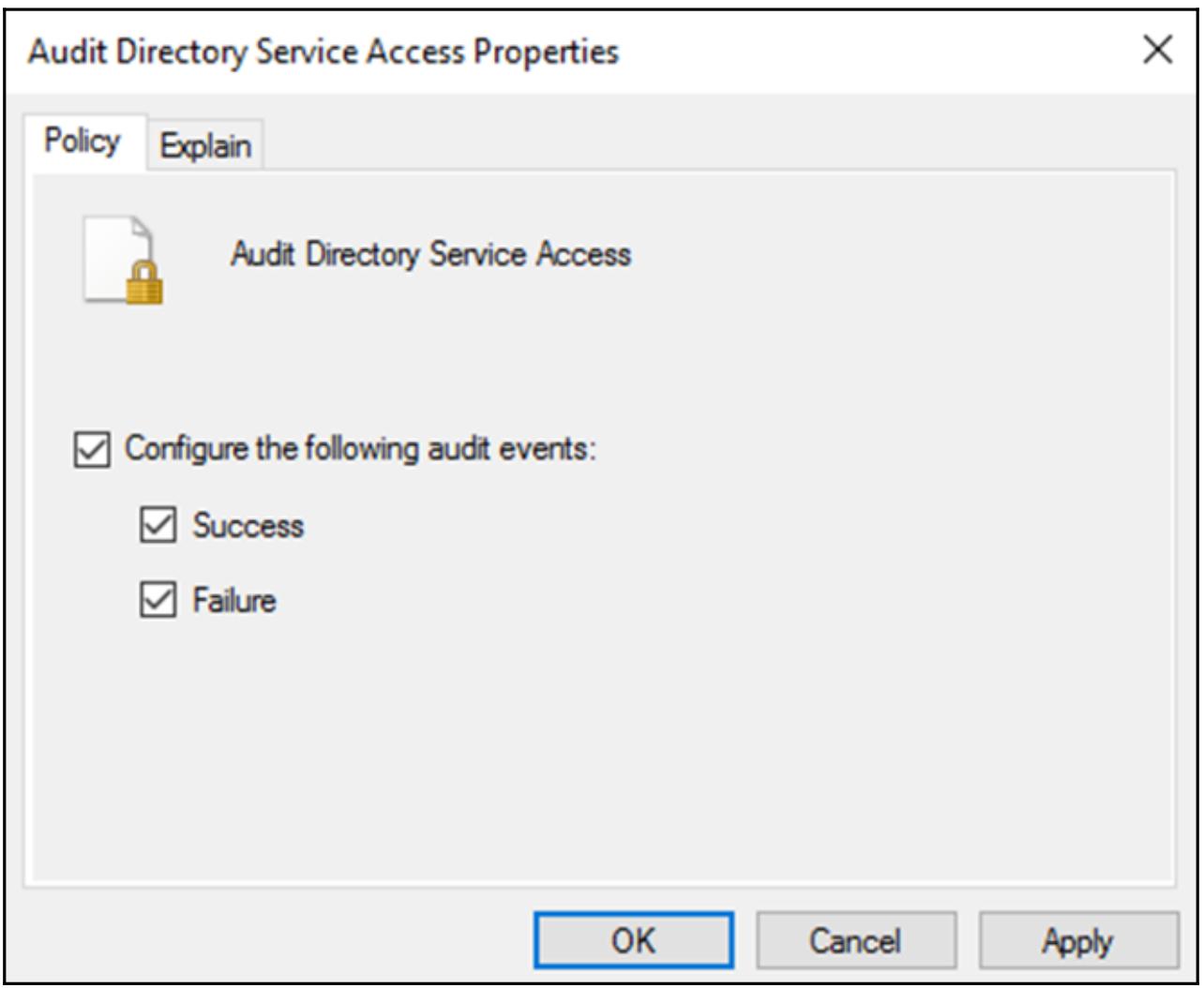Uncheck the Success checkbox box
The width and height of the screenshot is (1204, 988).
(158, 525)
